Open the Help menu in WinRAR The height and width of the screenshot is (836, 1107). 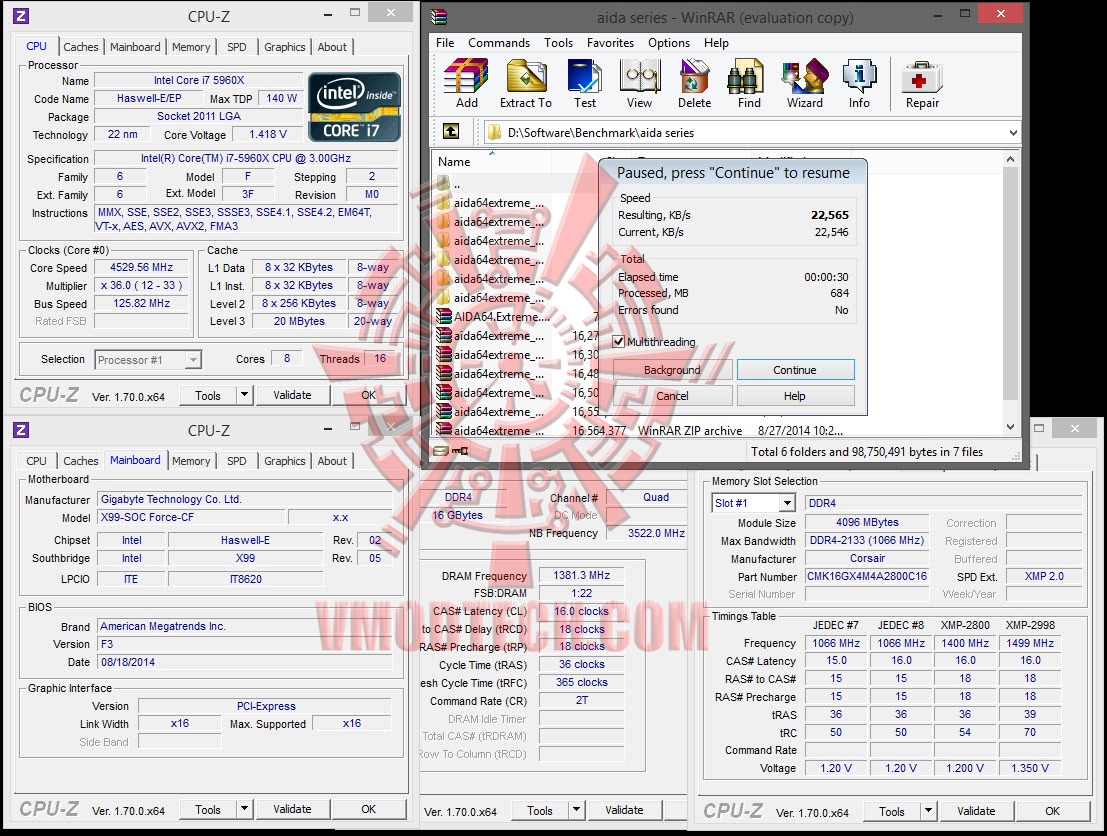tap(716, 42)
